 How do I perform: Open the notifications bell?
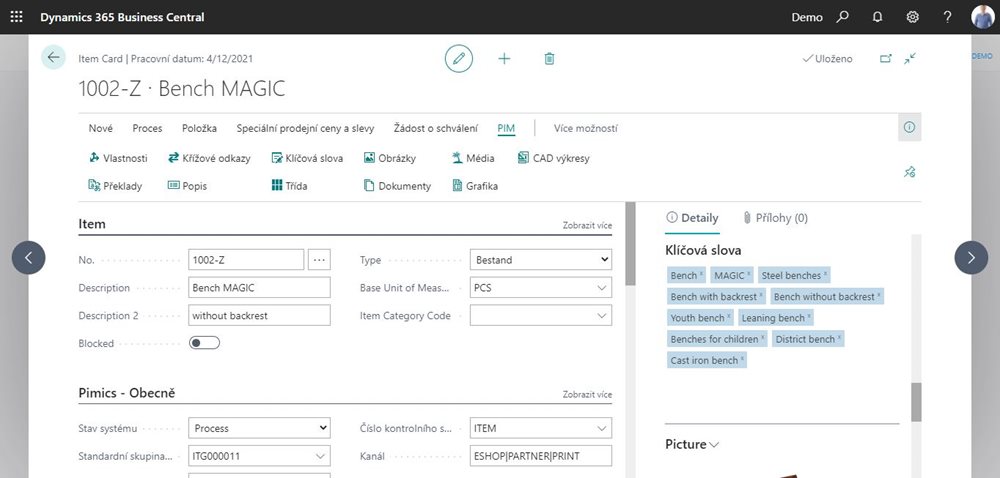click(x=878, y=17)
